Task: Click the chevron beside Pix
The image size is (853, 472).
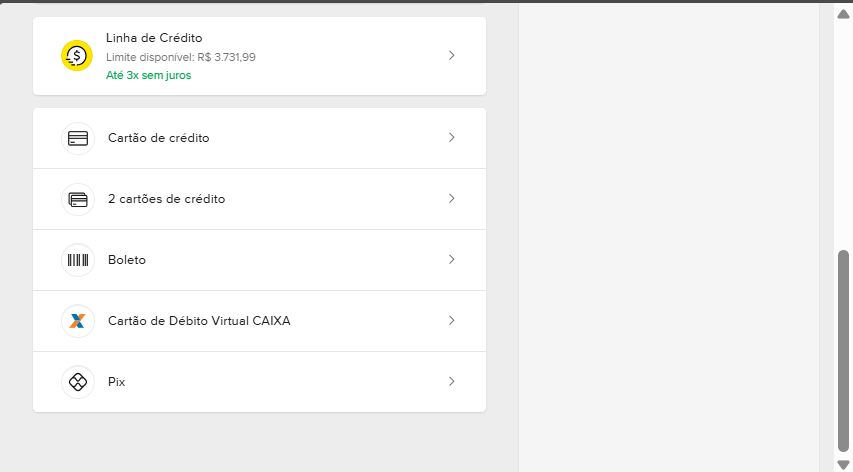Action: pyautogui.click(x=452, y=382)
